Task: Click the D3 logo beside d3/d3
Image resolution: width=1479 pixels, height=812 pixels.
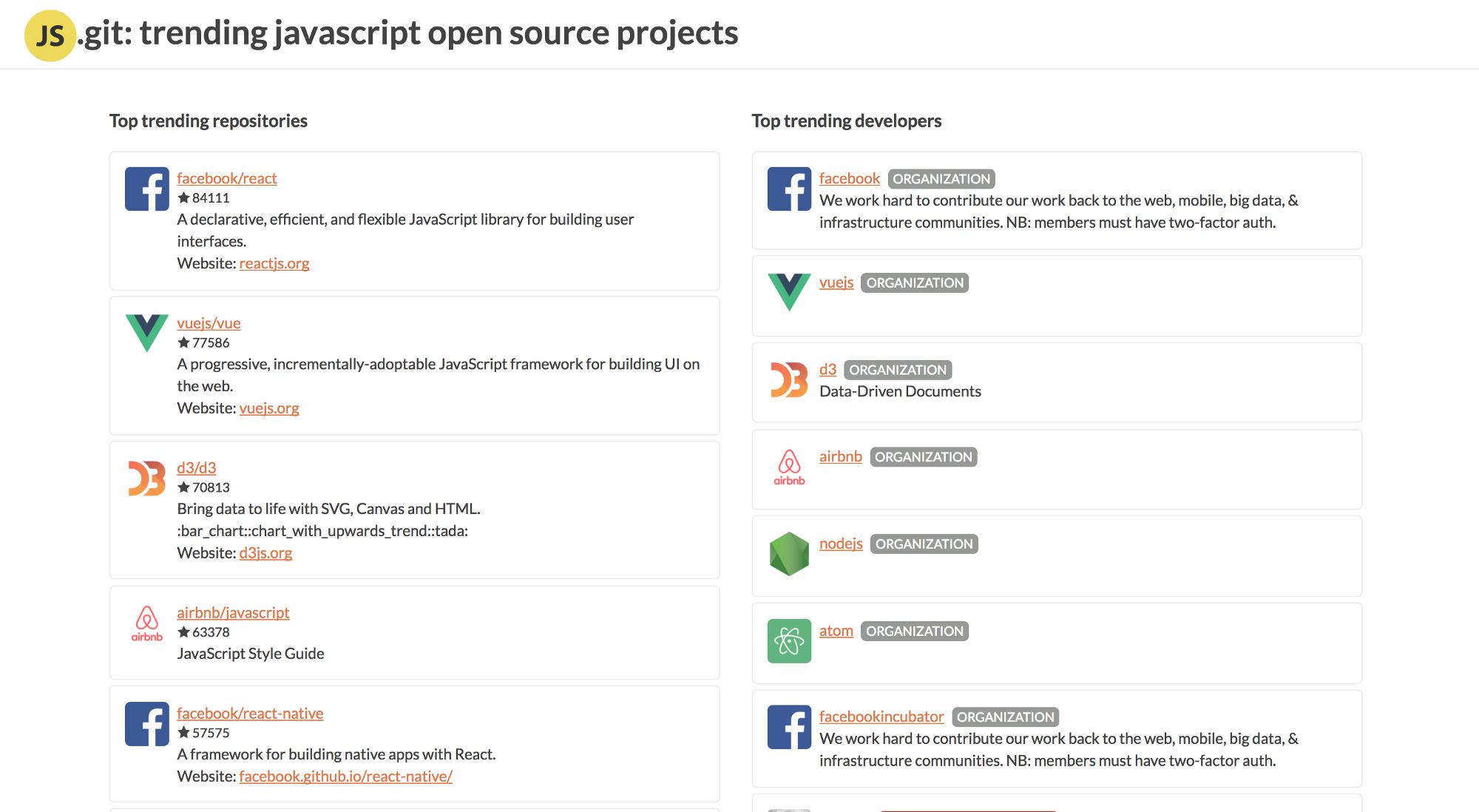Action: 146,478
